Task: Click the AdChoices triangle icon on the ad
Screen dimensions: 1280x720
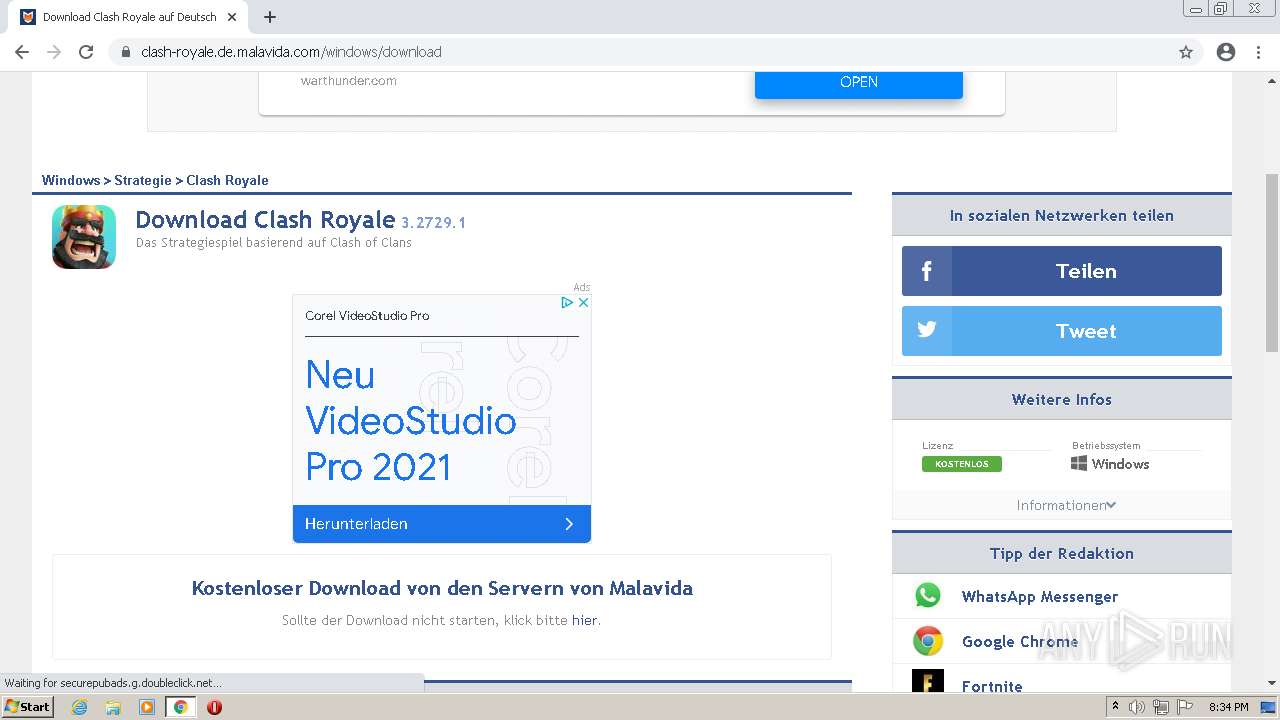Action: [567, 302]
